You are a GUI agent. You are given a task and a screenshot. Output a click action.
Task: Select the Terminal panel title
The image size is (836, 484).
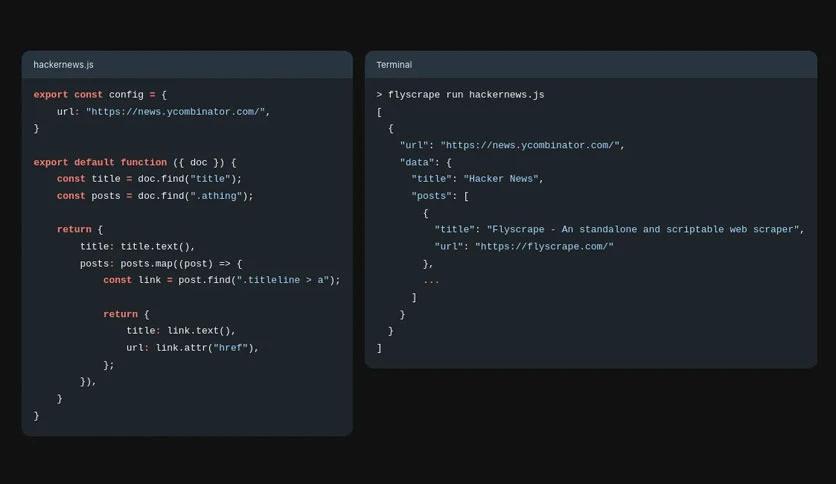point(394,64)
